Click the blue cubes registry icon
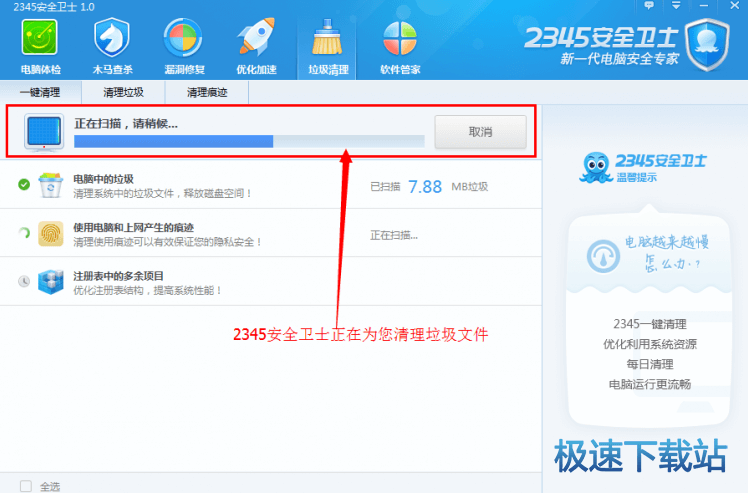Image resolution: width=748 pixels, height=493 pixels. pyautogui.click(x=51, y=282)
